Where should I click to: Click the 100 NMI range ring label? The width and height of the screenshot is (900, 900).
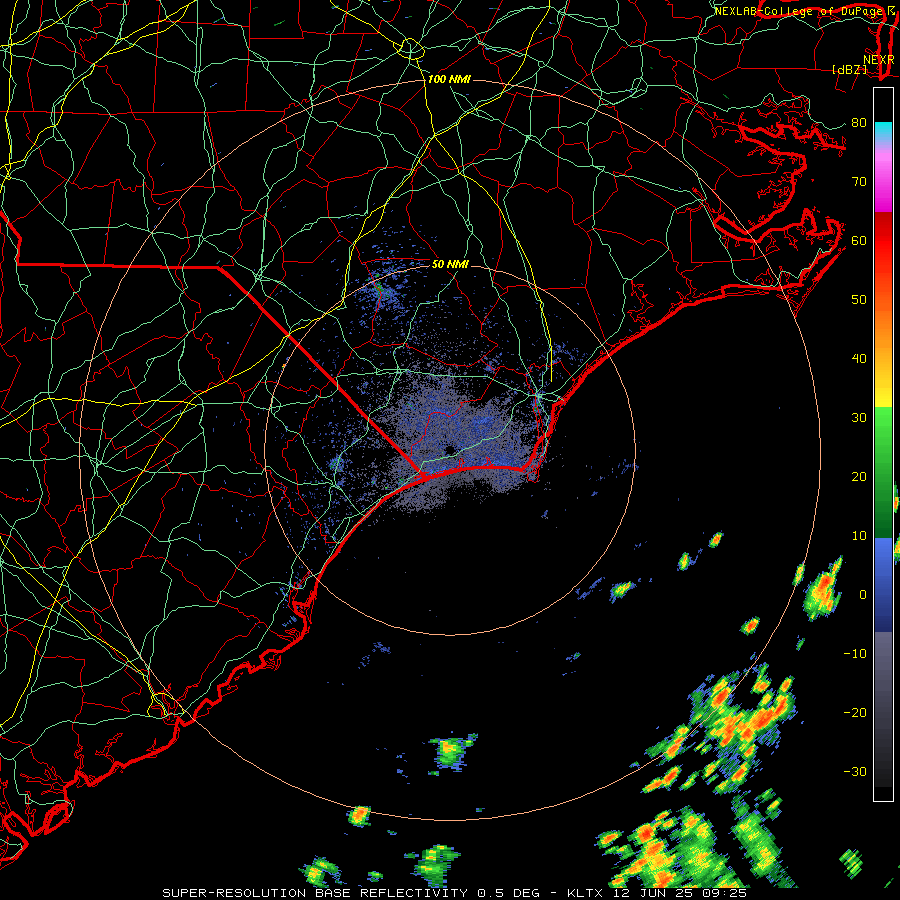(449, 79)
